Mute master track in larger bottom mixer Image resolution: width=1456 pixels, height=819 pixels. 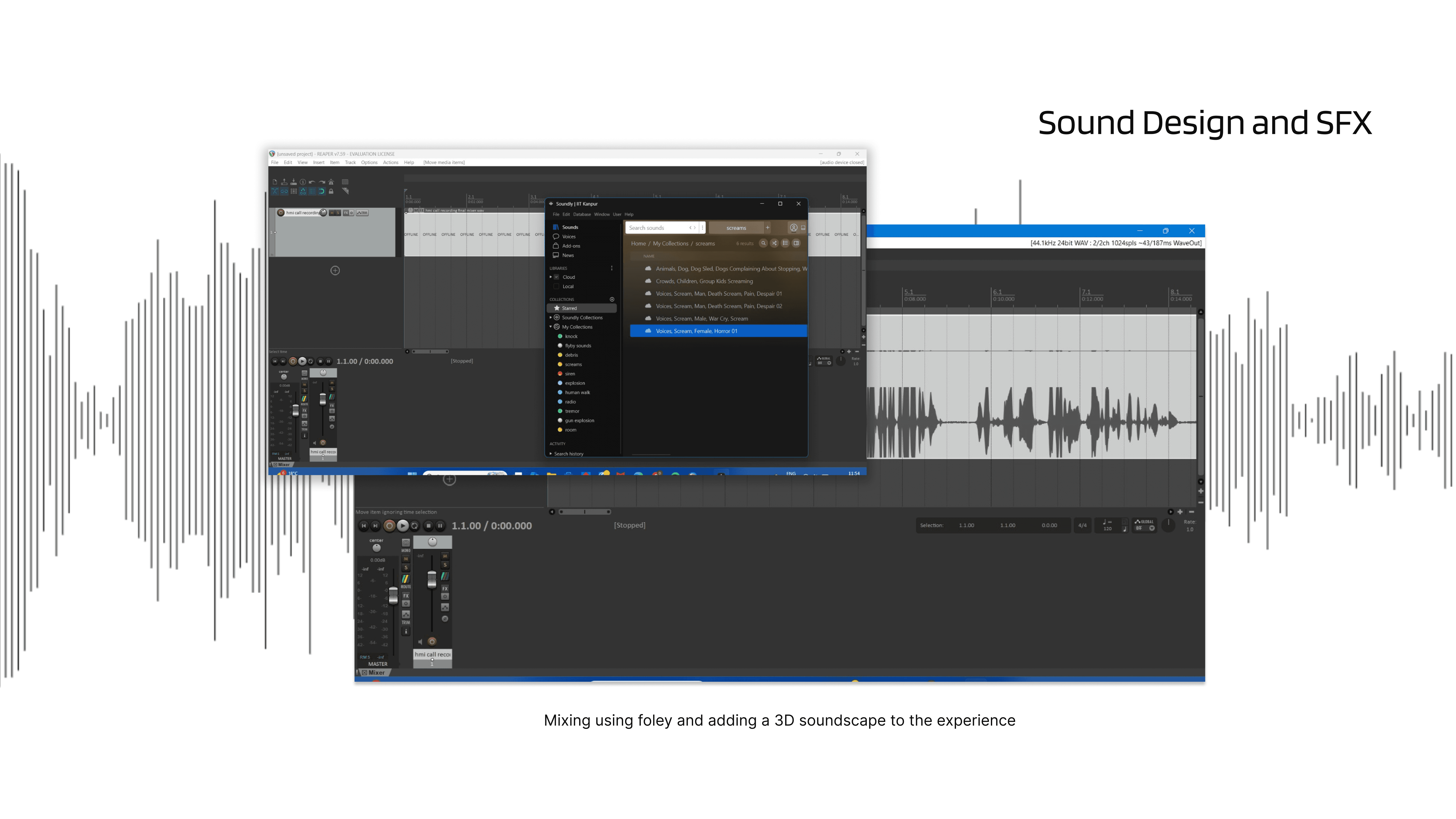click(x=405, y=559)
